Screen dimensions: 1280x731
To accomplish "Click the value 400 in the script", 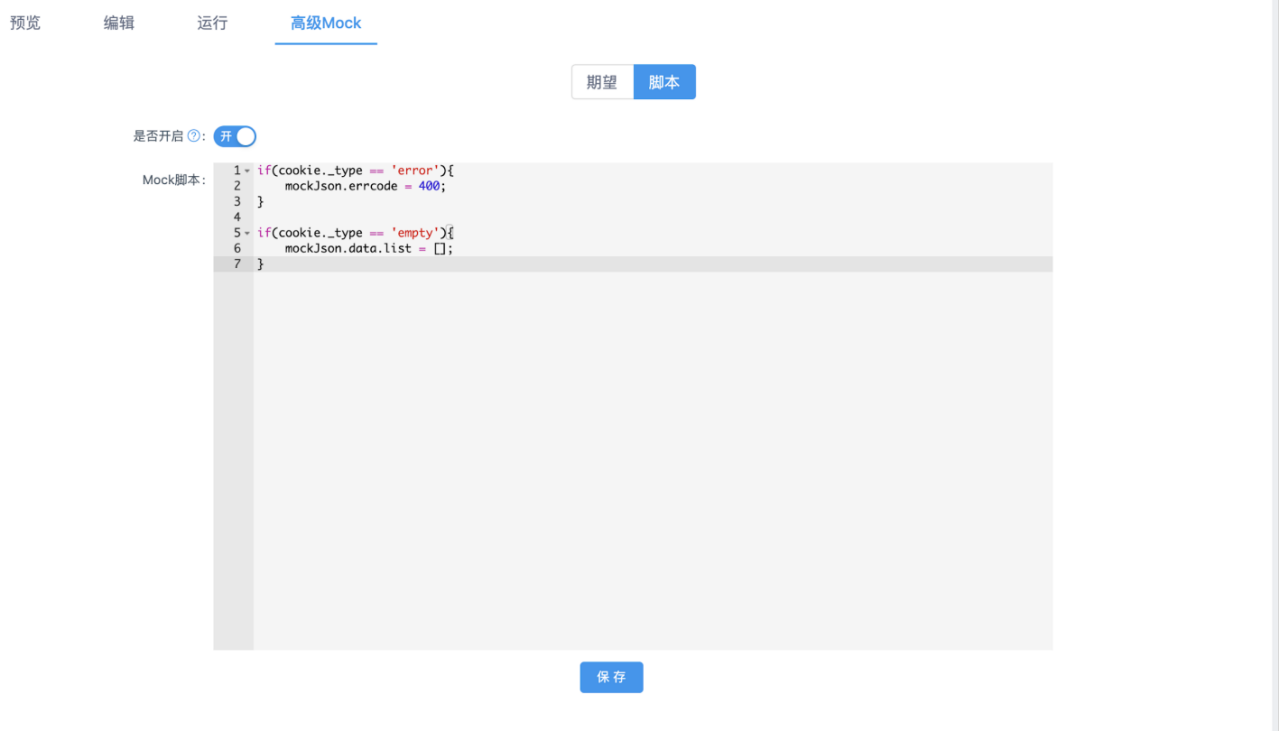I will click(x=429, y=186).
